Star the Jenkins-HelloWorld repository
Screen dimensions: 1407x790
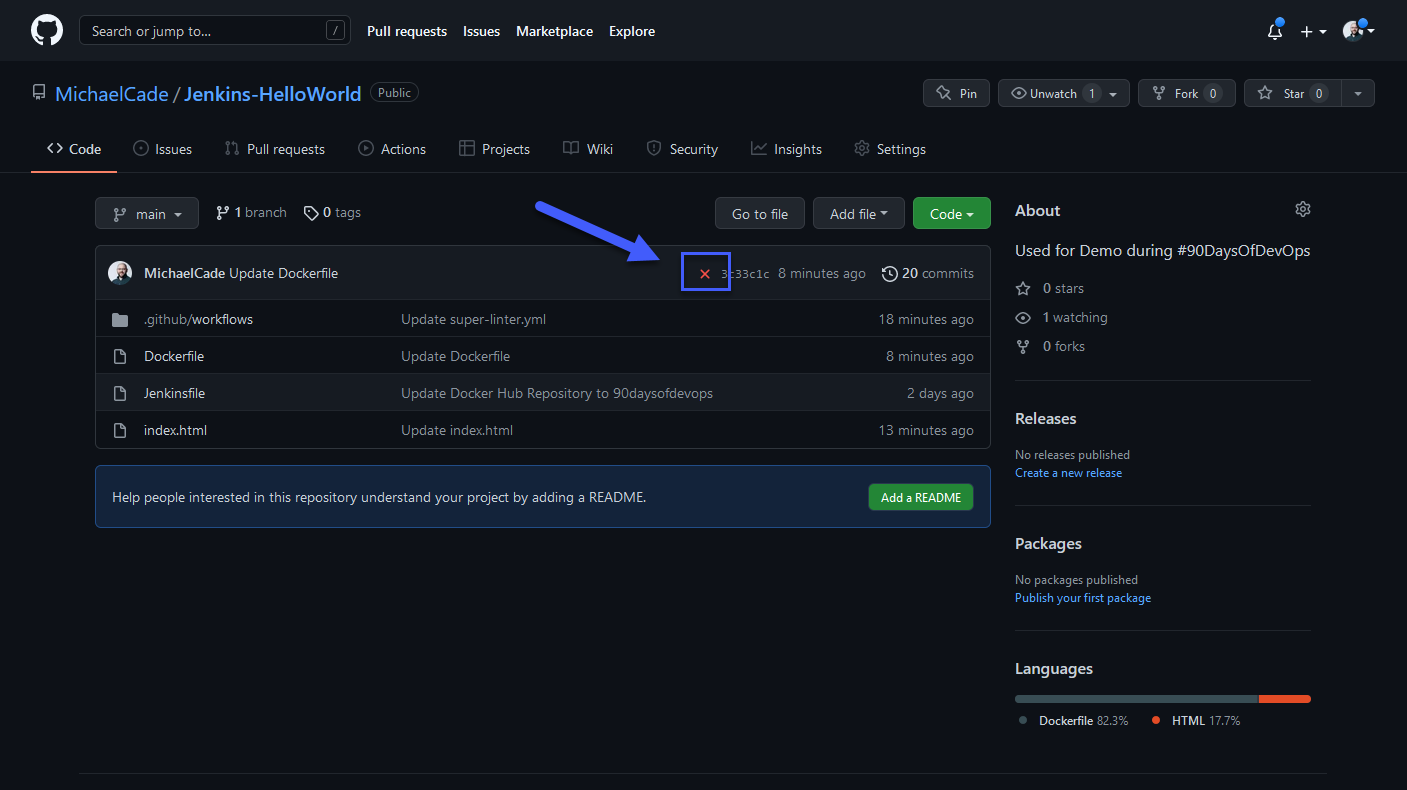coord(1293,93)
